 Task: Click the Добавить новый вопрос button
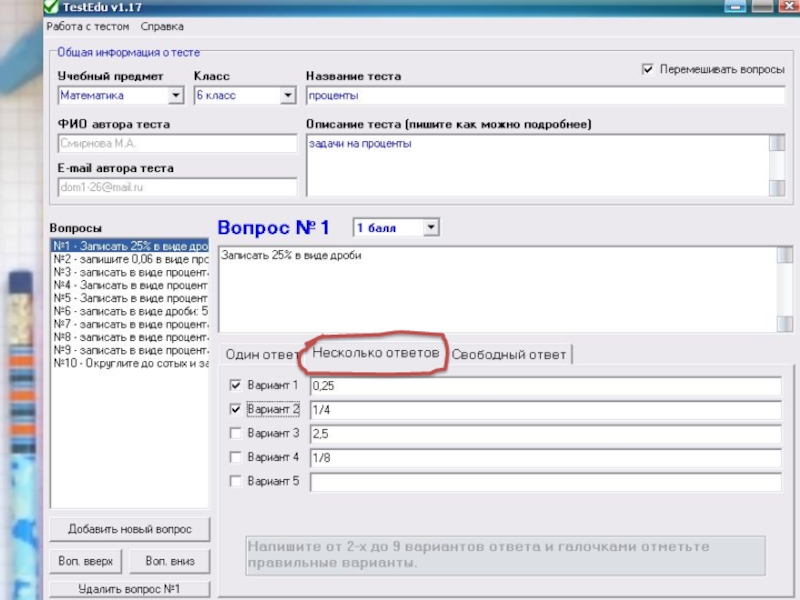[x=130, y=529]
